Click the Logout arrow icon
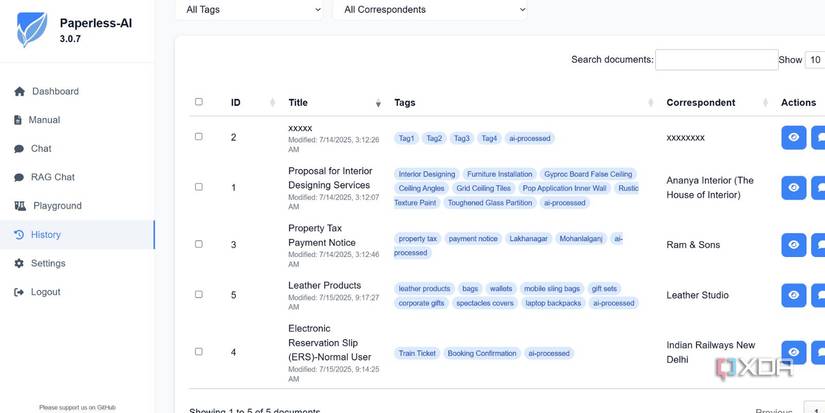This screenshot has width=825, height=413. pos(19,293)
